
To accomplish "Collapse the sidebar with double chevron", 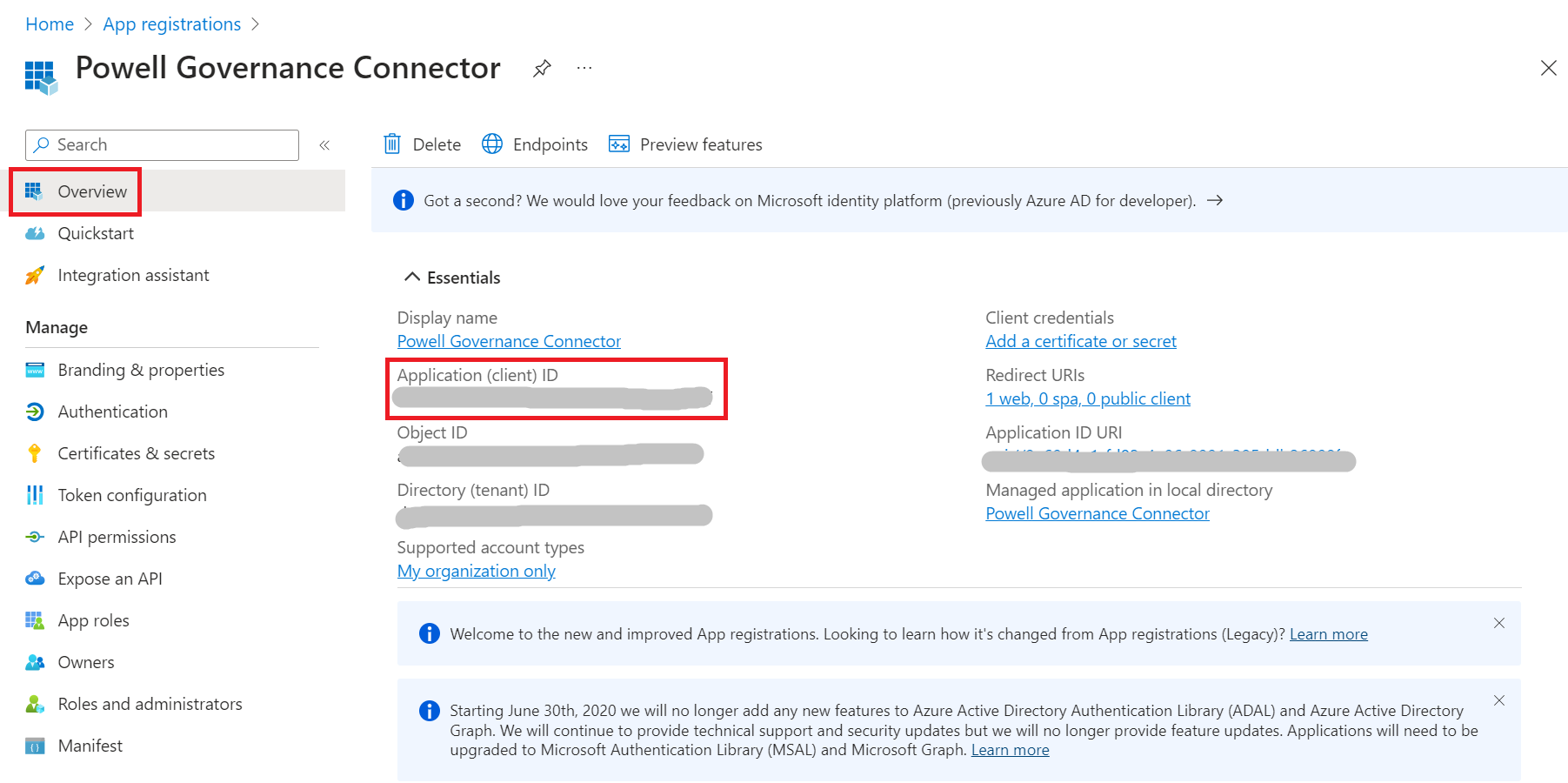I will 324,145.
